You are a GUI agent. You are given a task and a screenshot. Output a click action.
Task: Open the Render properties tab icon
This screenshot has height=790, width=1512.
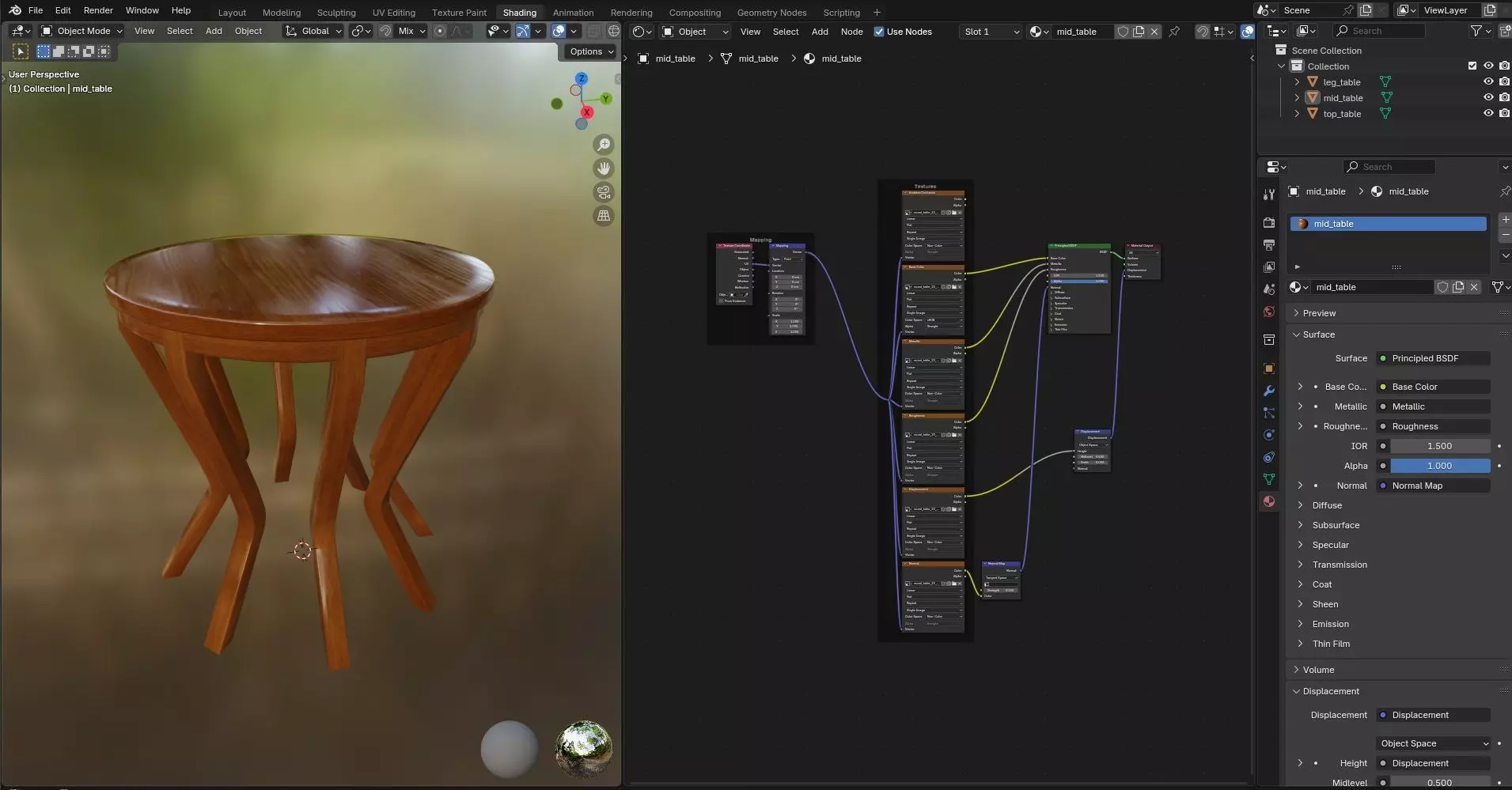tap(1269, 223)
